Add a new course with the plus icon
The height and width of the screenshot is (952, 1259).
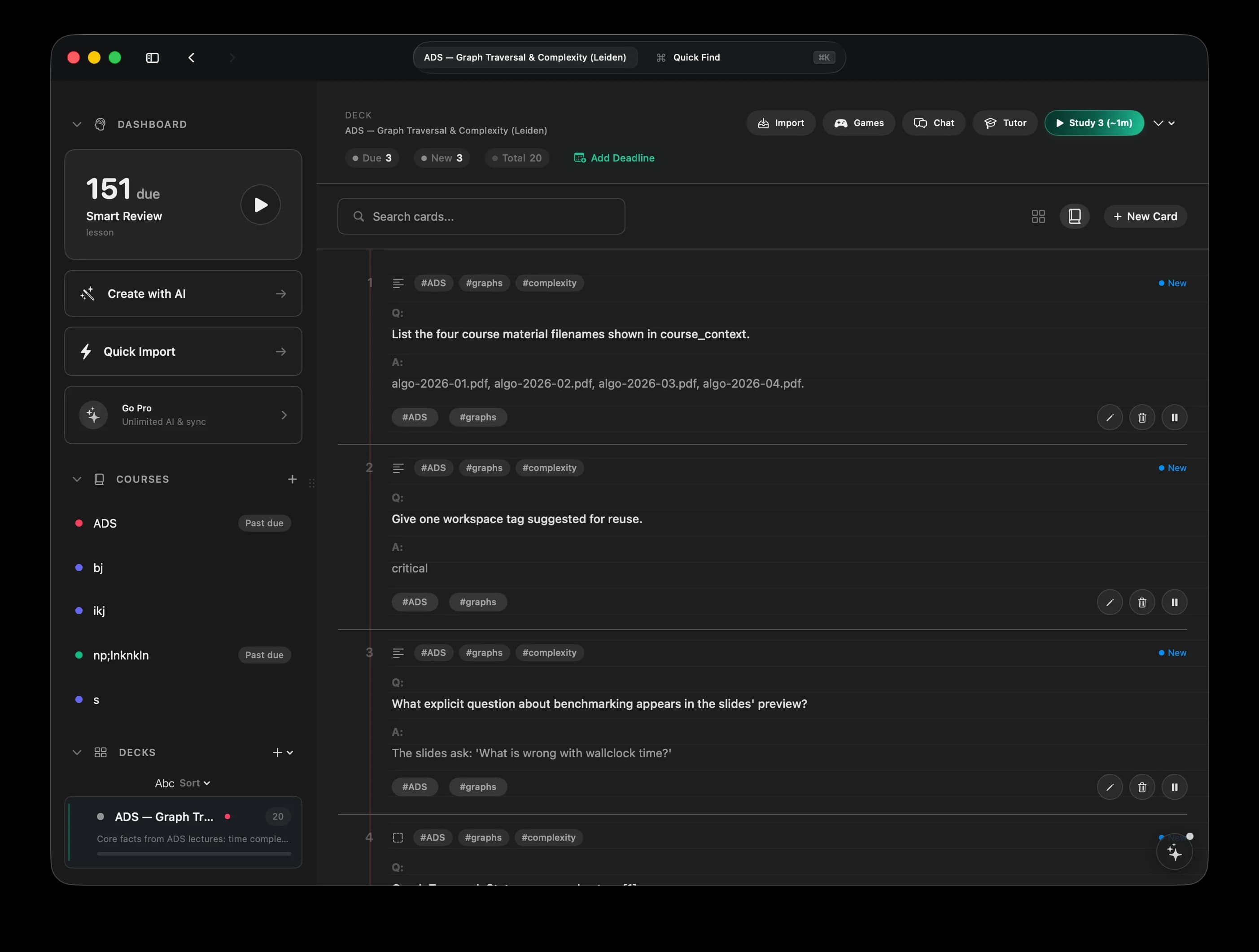coord(292,479)
